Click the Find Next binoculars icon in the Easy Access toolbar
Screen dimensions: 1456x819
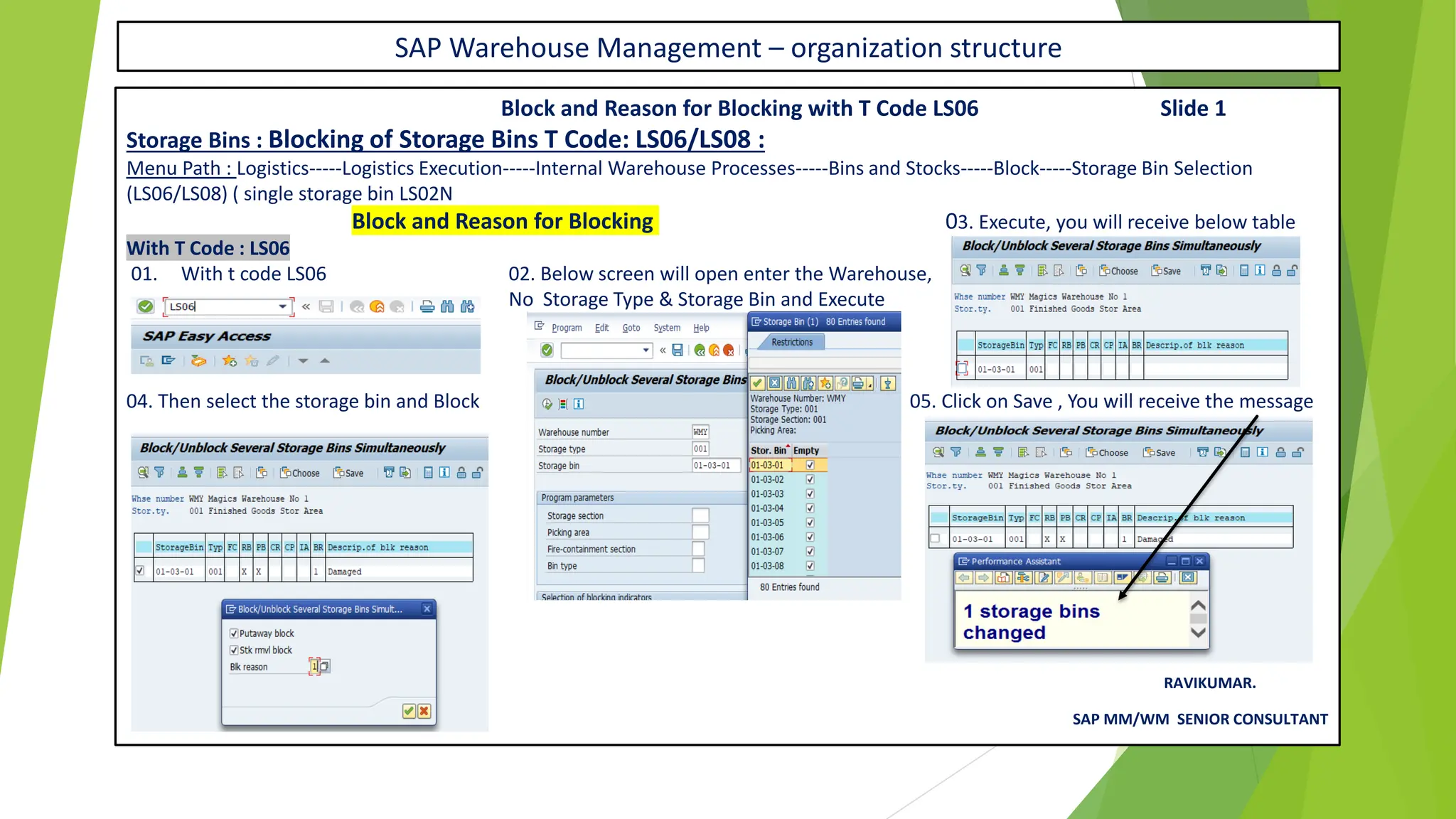tap(467, 306)
